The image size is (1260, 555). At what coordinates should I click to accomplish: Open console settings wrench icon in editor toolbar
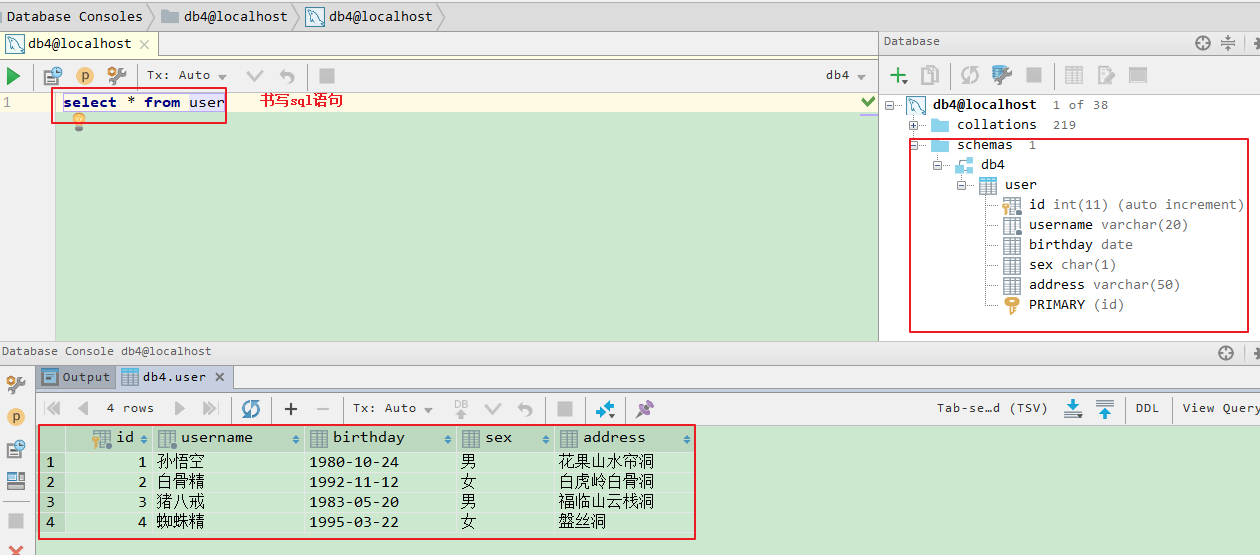pyautogui.click(x=116, y=76)
